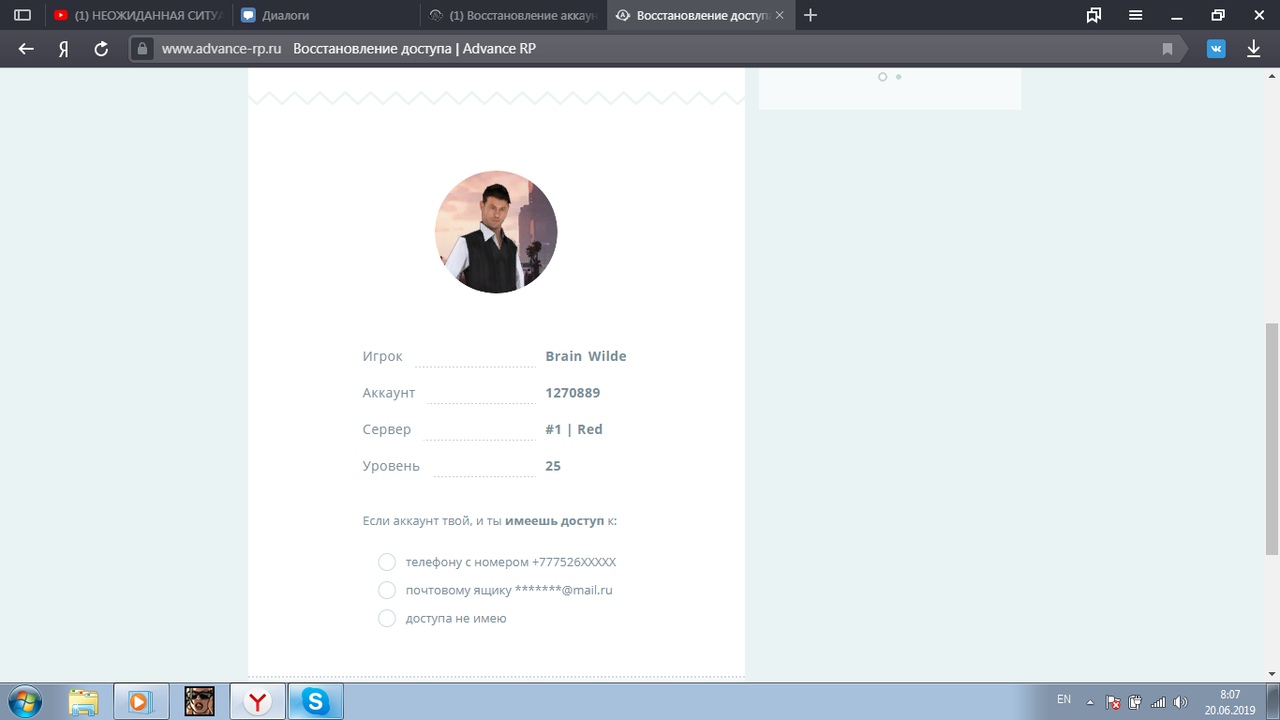Switch to the Восстановление аккаун tab

click(x=513, y=15)
